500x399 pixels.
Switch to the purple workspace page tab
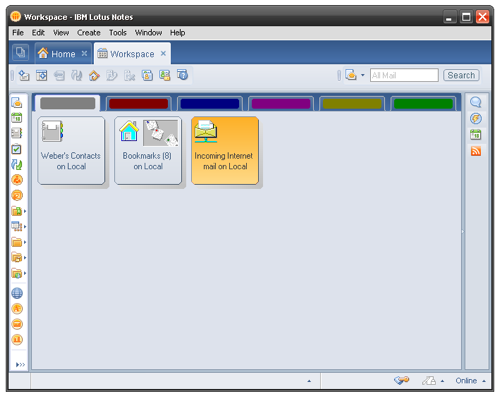[x=281, y=104]
